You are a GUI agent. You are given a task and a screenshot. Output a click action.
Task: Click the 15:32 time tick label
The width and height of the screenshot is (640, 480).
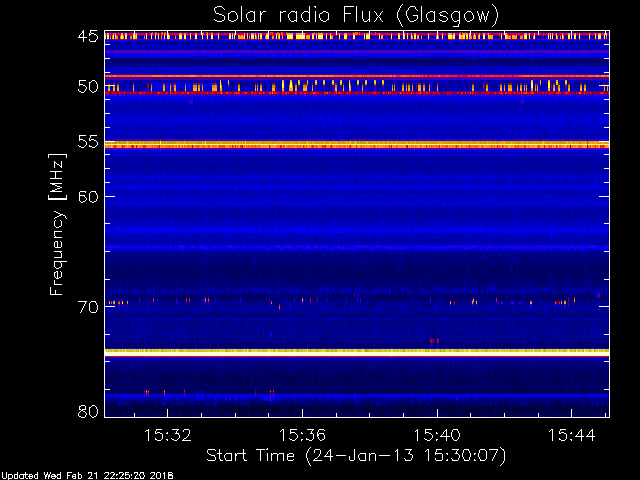[x=168, y=435]
